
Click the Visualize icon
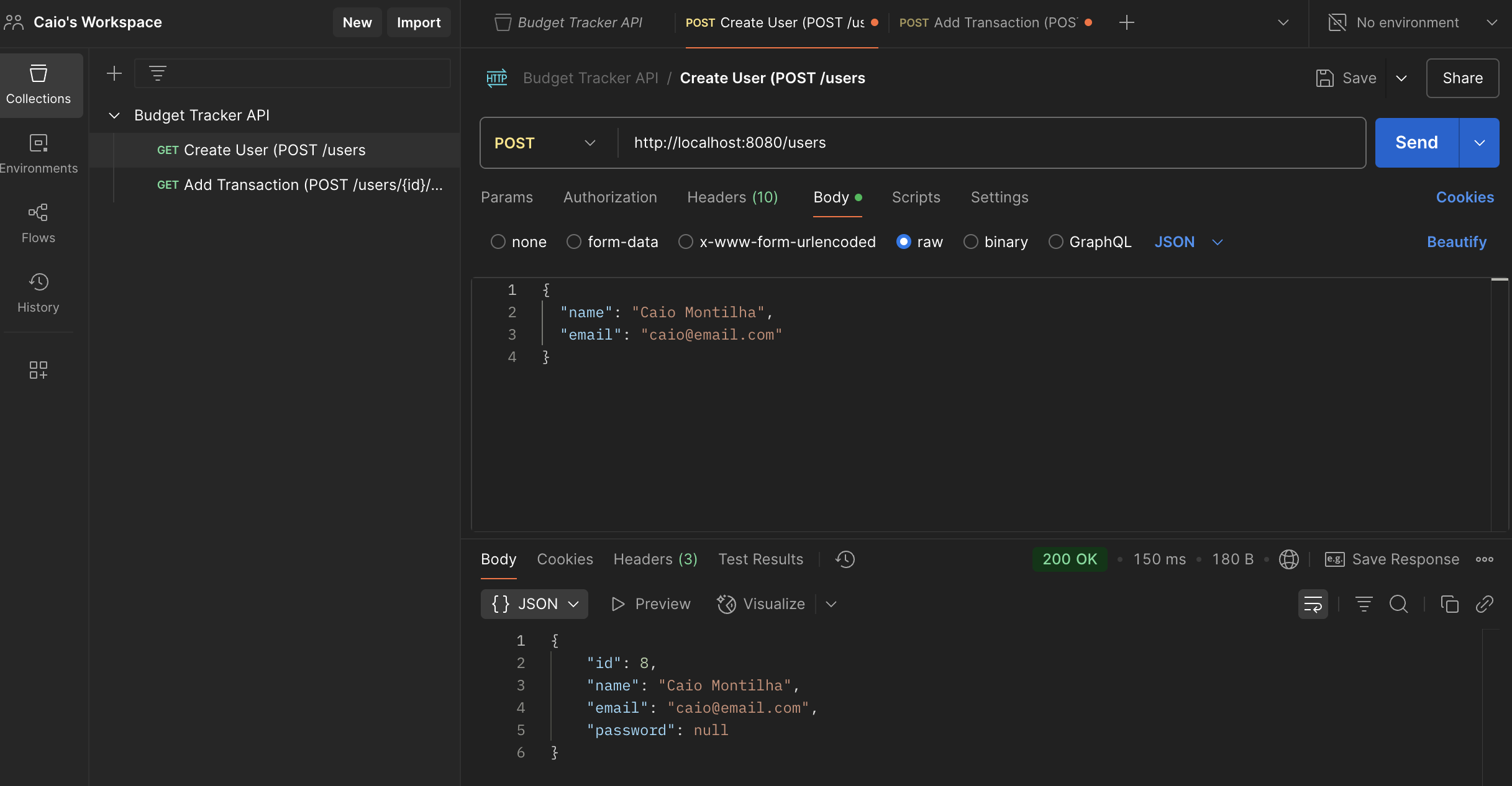pyautogui.click(x=726, y=604)
